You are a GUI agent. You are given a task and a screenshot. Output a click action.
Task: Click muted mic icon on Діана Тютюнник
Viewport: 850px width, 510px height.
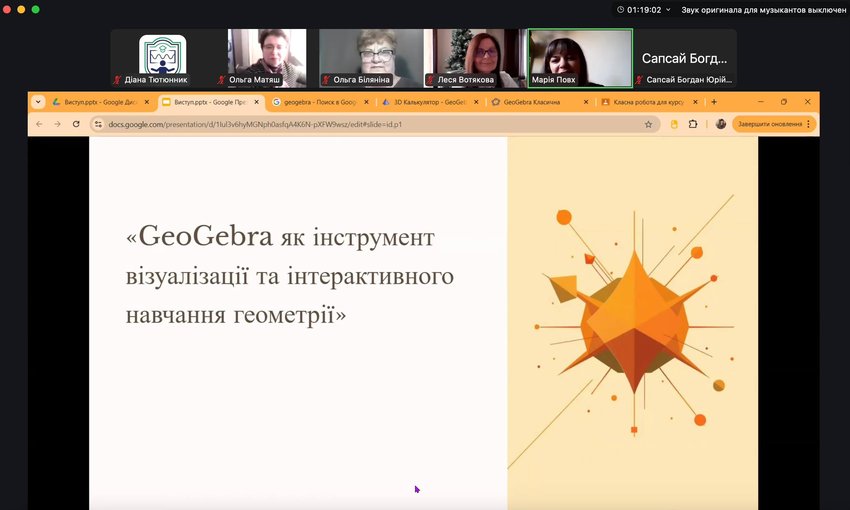(117, 80)
